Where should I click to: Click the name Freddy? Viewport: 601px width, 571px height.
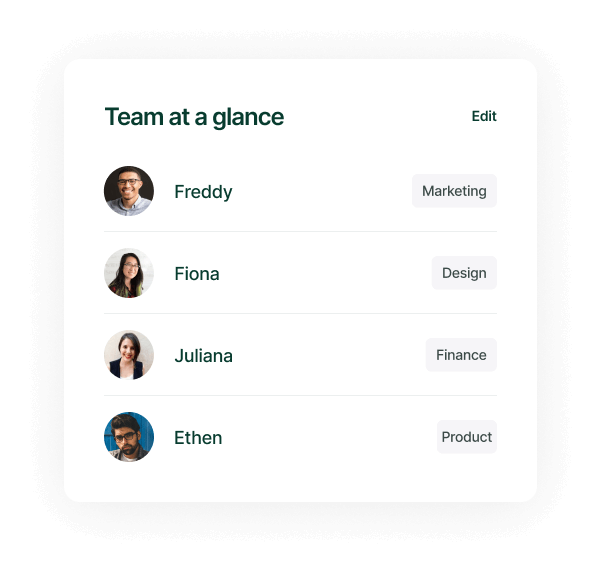pyautogui.click(x=203, y=192)
